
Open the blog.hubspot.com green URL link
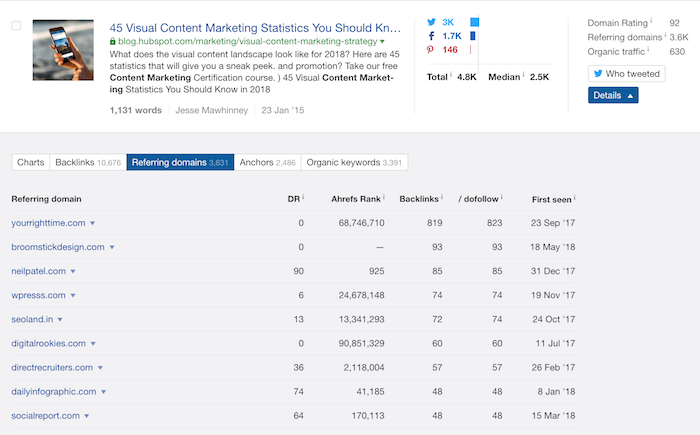pos(247,41)
